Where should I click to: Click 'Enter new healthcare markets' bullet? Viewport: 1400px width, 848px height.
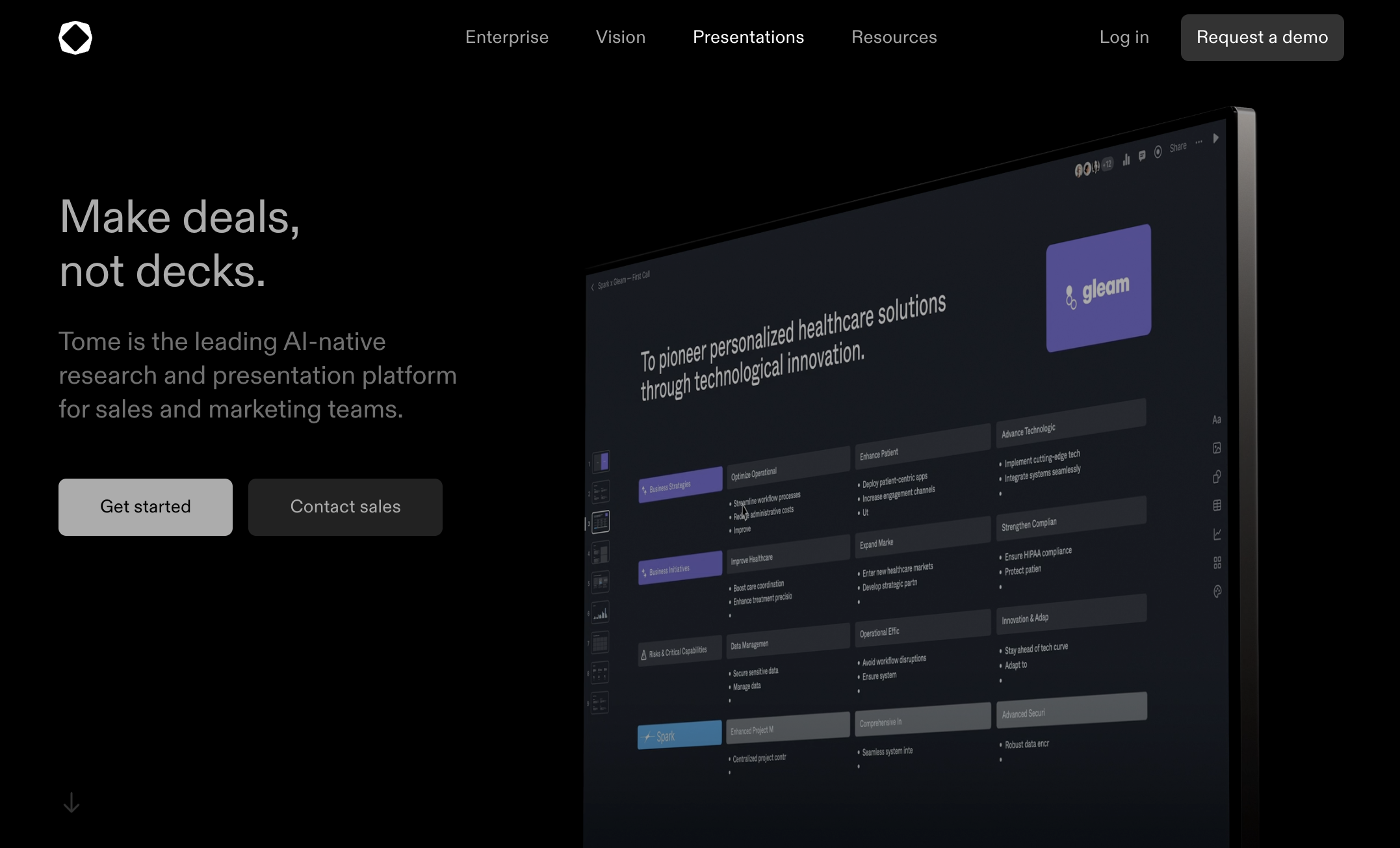coord(897,570)
